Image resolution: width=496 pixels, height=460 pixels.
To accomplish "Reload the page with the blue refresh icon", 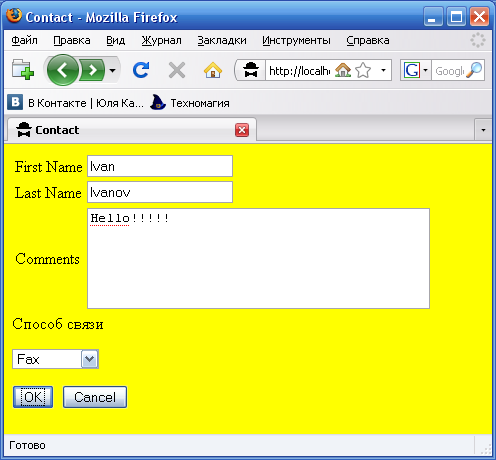I will point(141,70).
